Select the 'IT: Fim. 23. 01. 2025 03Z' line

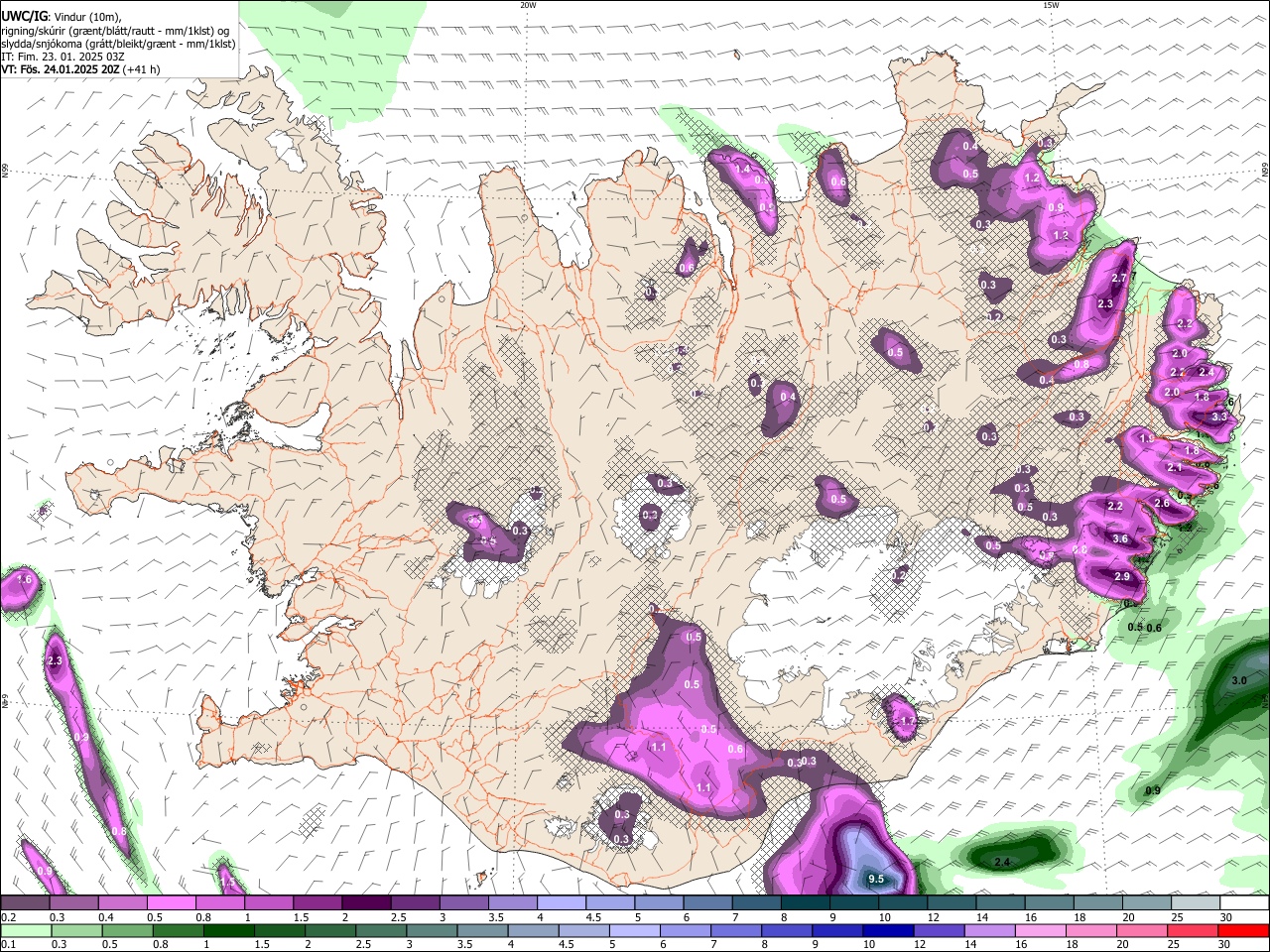click(63, 57)
